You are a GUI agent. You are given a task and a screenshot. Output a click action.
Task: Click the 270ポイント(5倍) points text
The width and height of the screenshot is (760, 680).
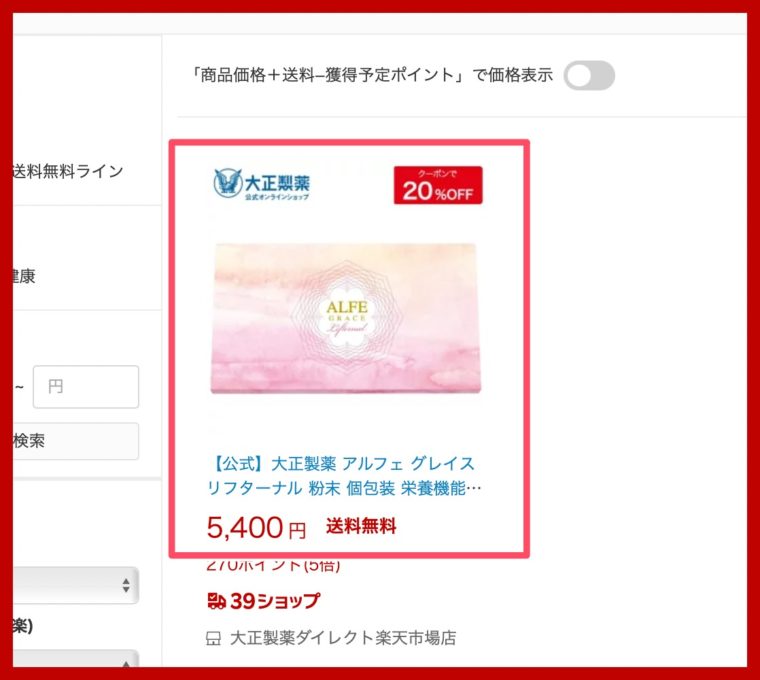click(x=273, y=565)
